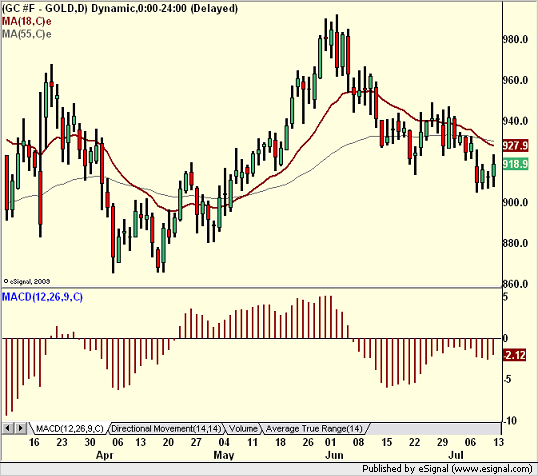
Task: Click the GC #F - GOLD,D chart title
Action: (120, 8)
